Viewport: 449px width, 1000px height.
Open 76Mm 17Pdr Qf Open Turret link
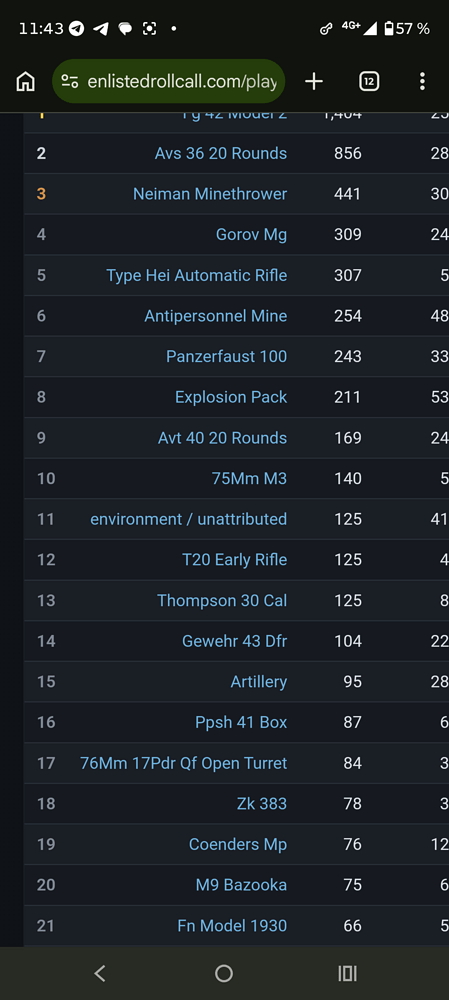(x=184, y=763)
